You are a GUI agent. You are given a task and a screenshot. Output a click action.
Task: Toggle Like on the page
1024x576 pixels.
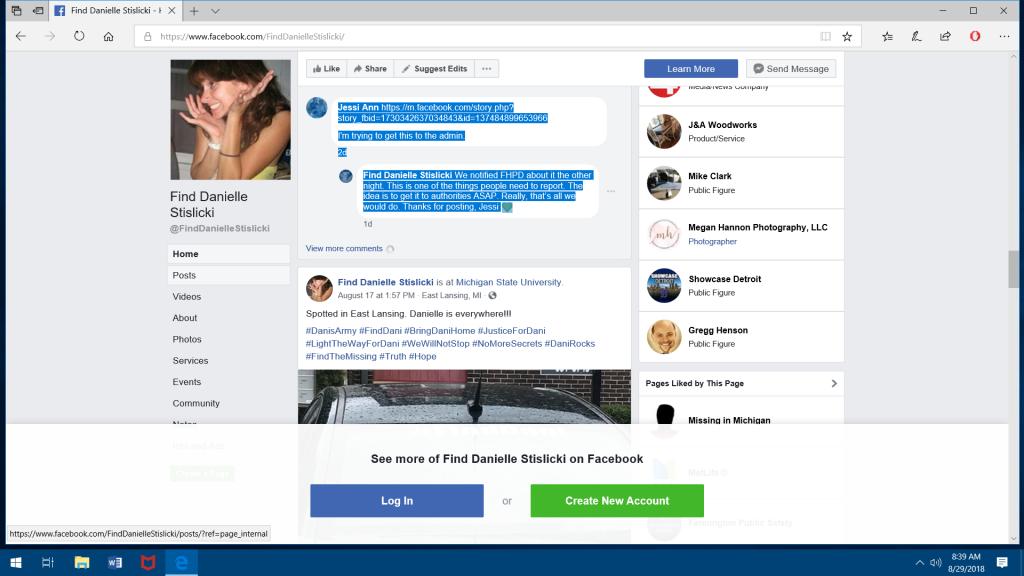[x=326, y=69]
